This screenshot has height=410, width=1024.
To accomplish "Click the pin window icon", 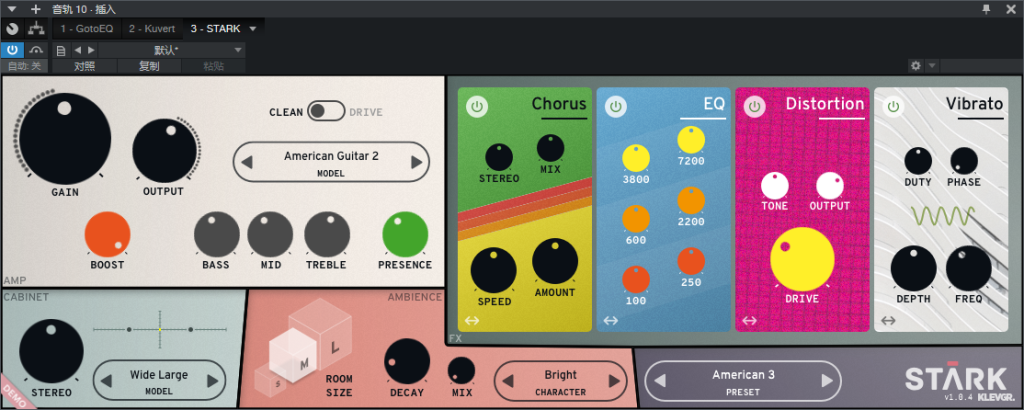I will click(x=986, y=9).
